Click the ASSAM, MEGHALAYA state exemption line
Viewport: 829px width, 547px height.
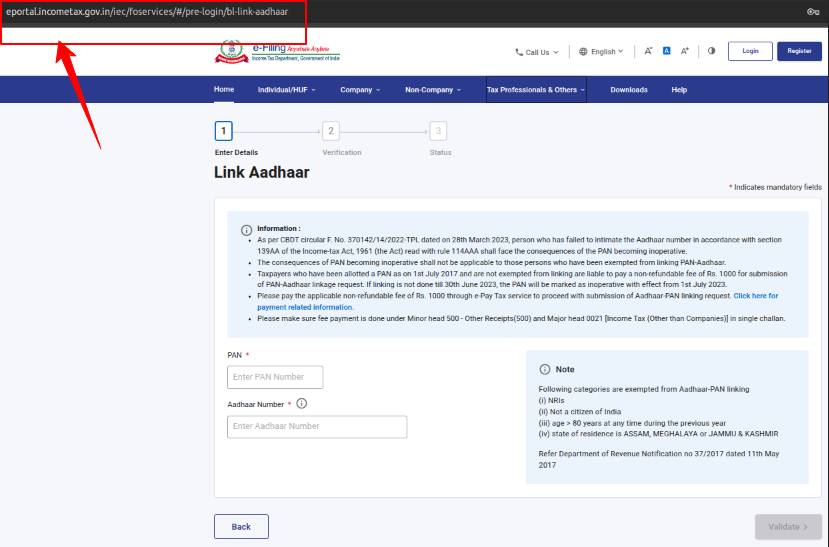[658, 434]
